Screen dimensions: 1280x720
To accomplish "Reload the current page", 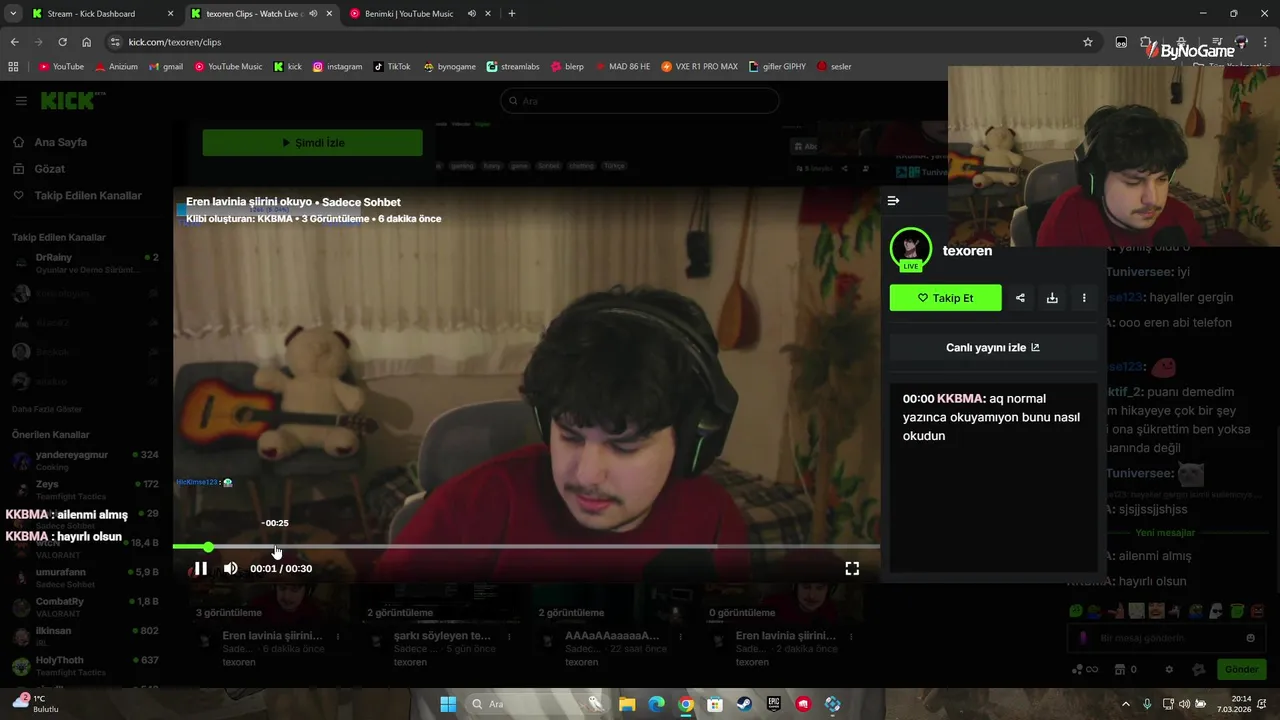I will [x=62, y=42].
